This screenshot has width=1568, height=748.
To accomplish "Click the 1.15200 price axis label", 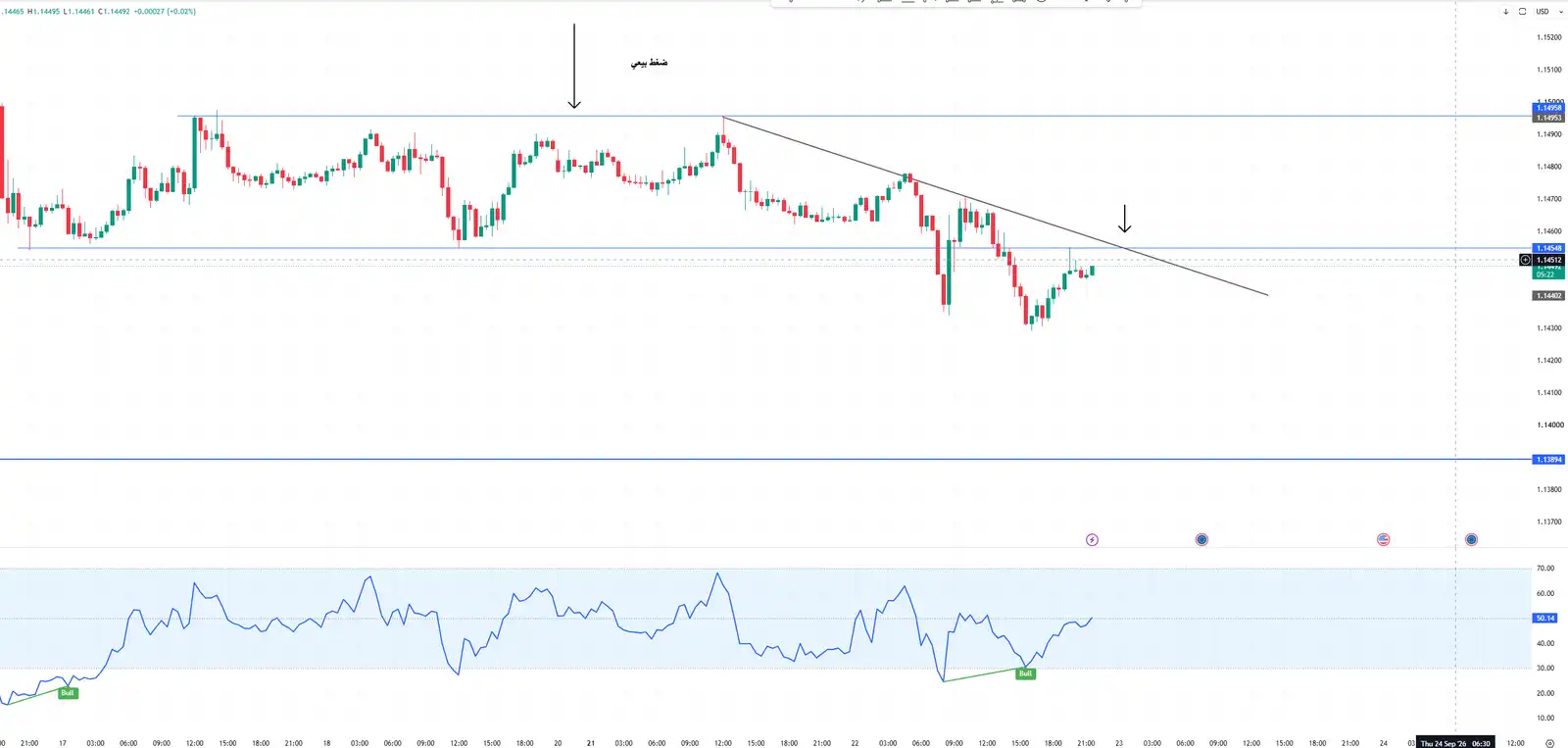I will point(1549,37).
